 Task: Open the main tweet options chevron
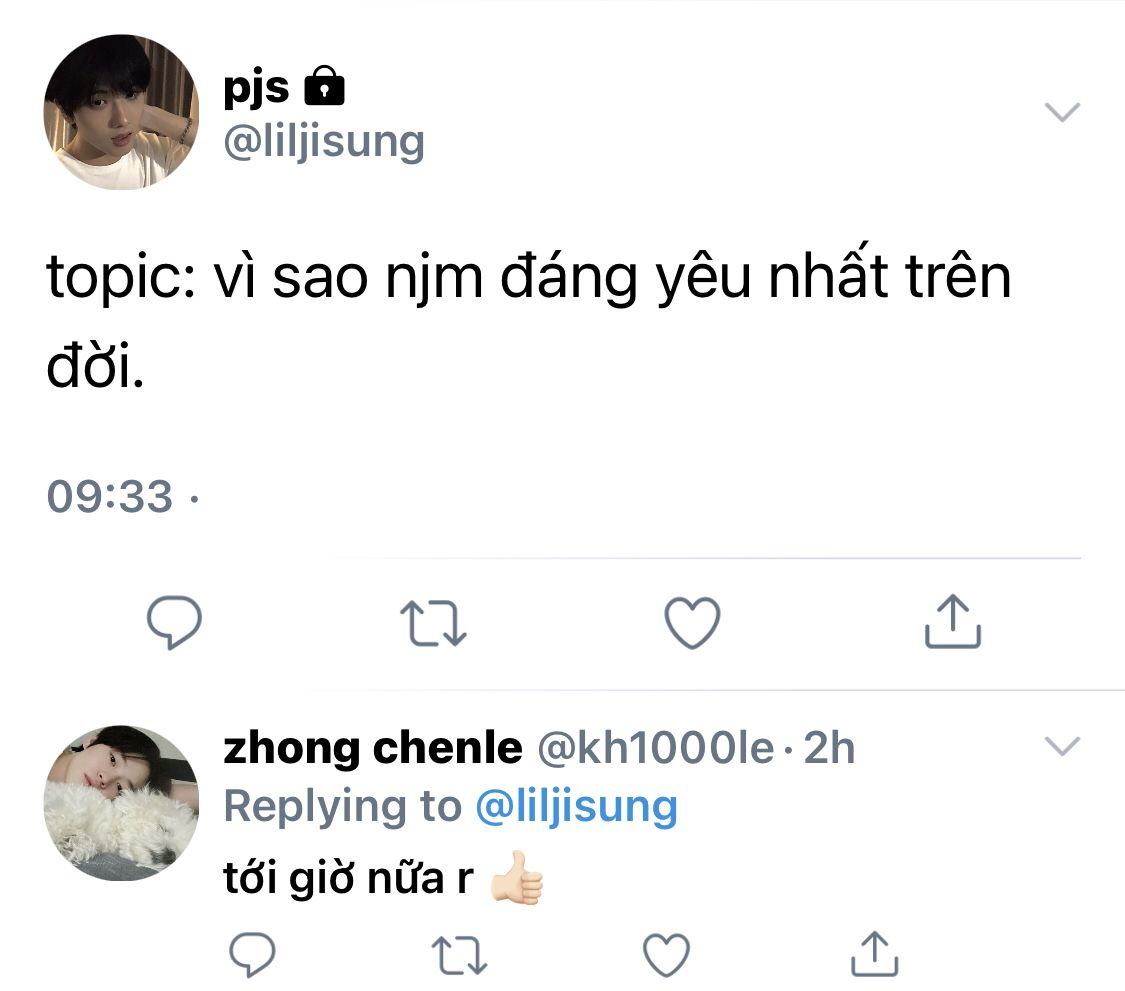pyautogui.click(x=1062, y=111)
